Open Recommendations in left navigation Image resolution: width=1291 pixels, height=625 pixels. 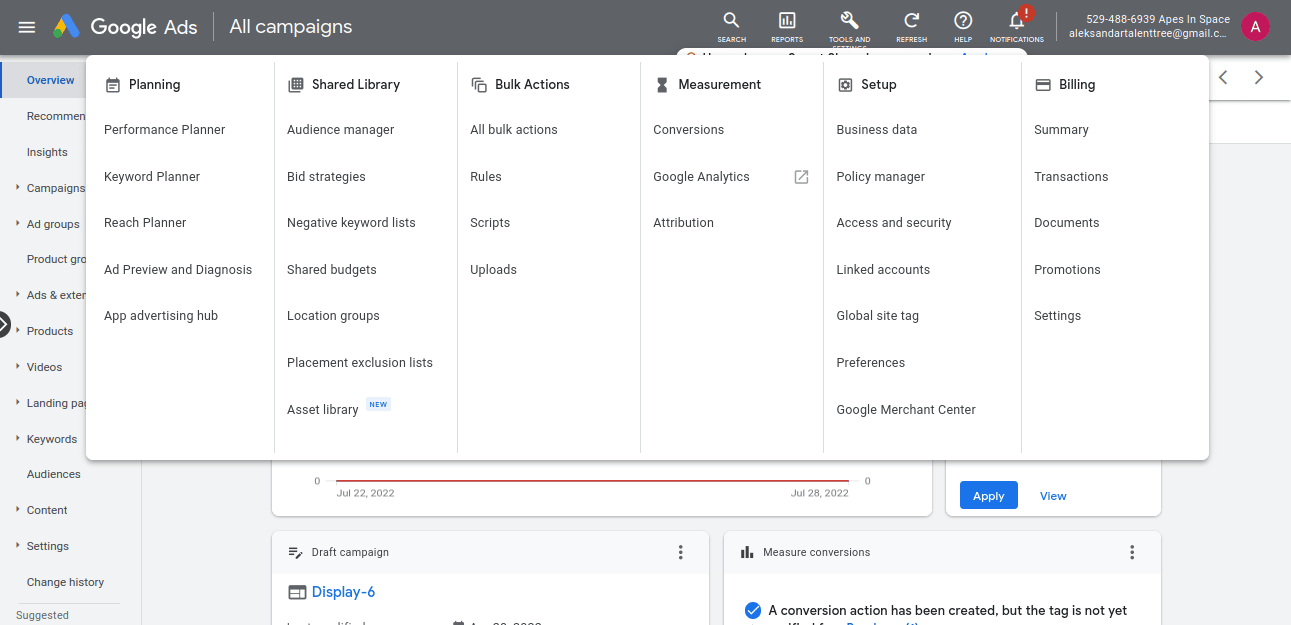point(56,116)
